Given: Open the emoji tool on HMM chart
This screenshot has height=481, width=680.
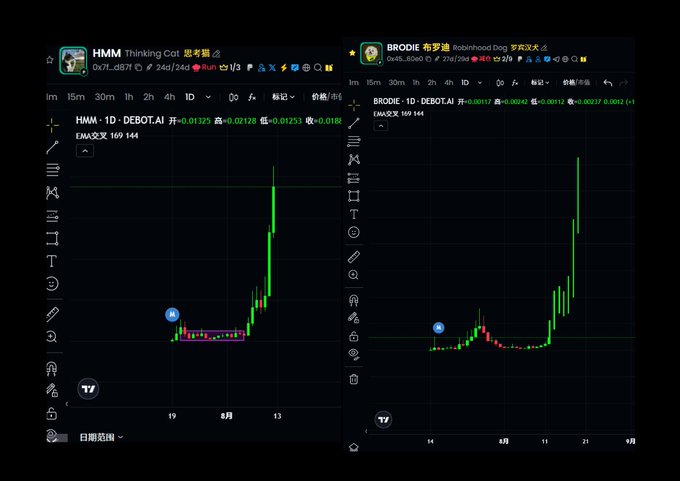Looking at the screenshot, I should pyautogui.click(x=52, y=284).
